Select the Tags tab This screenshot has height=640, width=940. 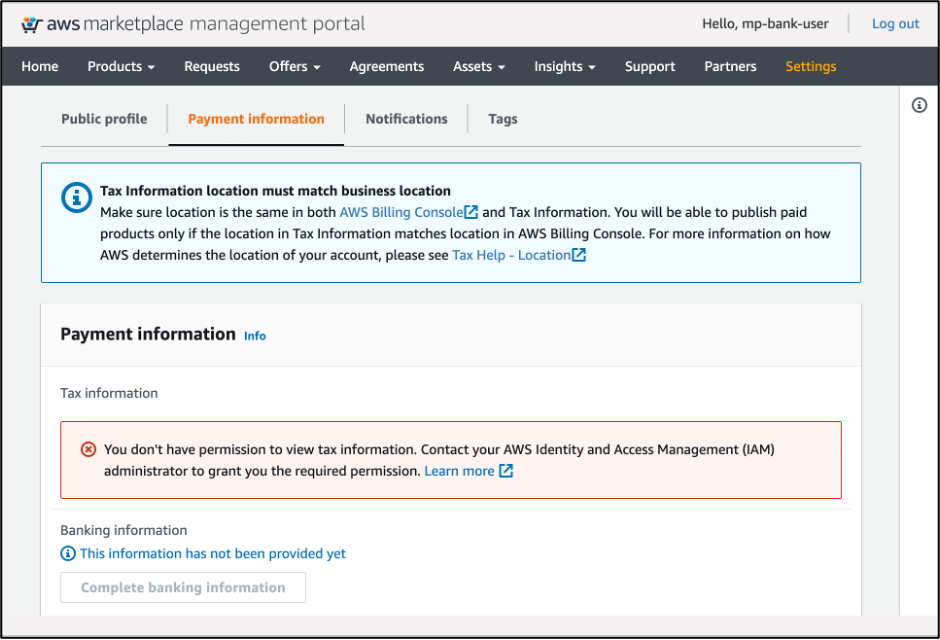pos(502,118)
